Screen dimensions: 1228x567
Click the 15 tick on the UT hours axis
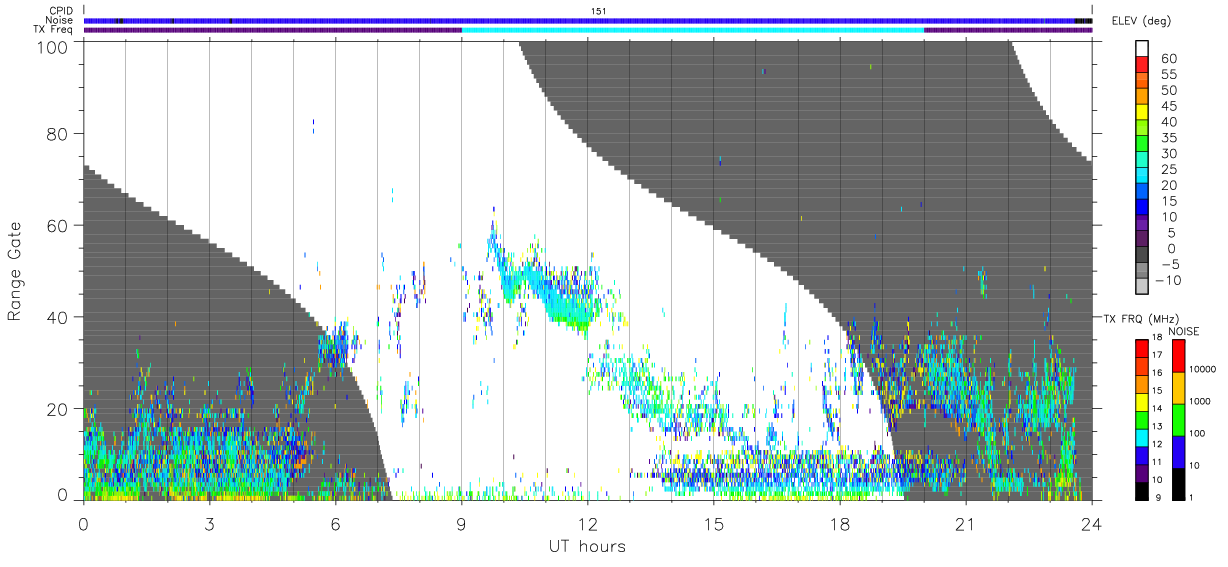point(713,525)
